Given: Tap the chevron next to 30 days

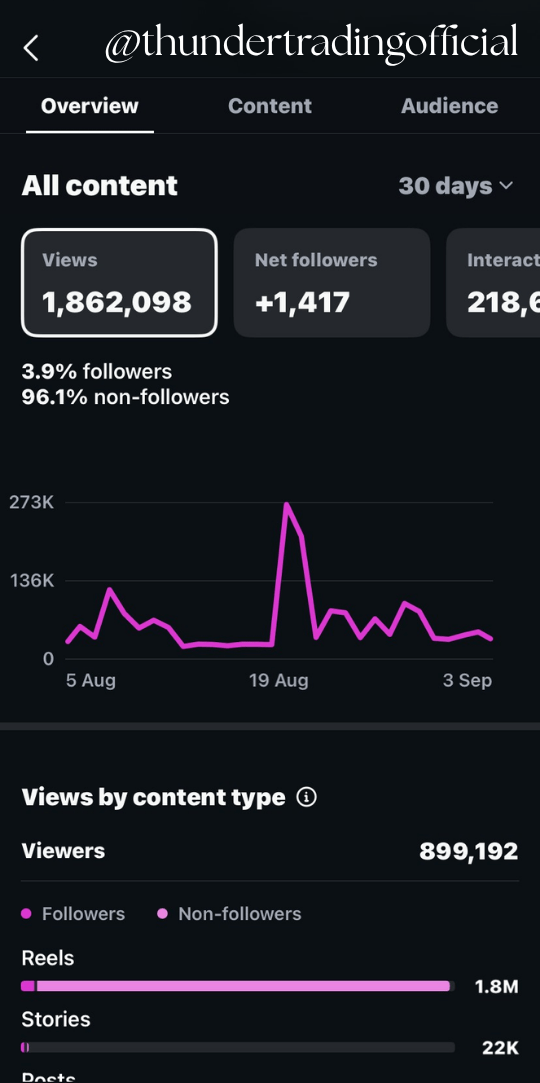Looking at the screenshot, I should [506, 186].
